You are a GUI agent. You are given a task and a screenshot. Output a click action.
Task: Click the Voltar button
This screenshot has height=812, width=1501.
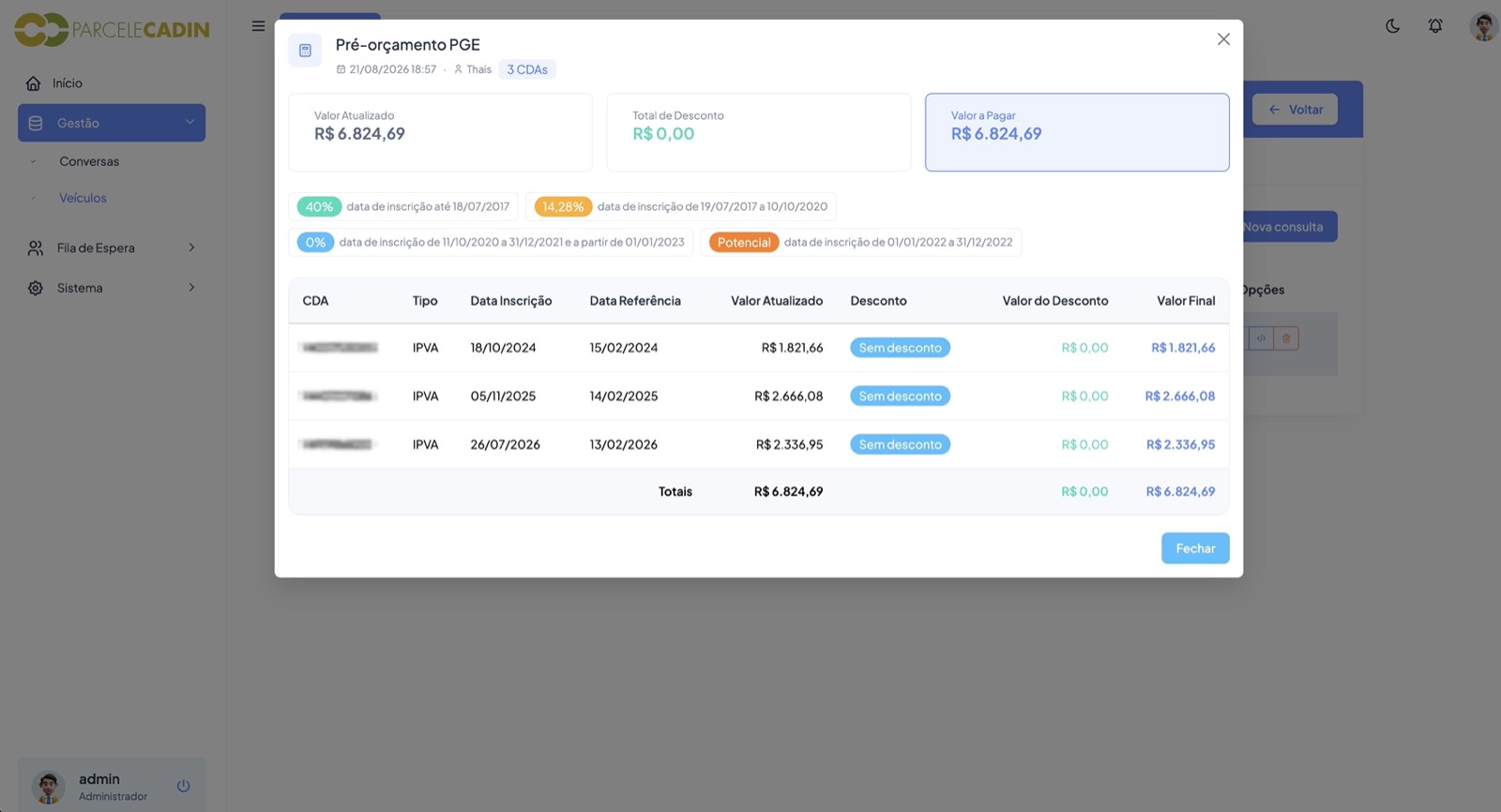click(x=1295, y=110)
